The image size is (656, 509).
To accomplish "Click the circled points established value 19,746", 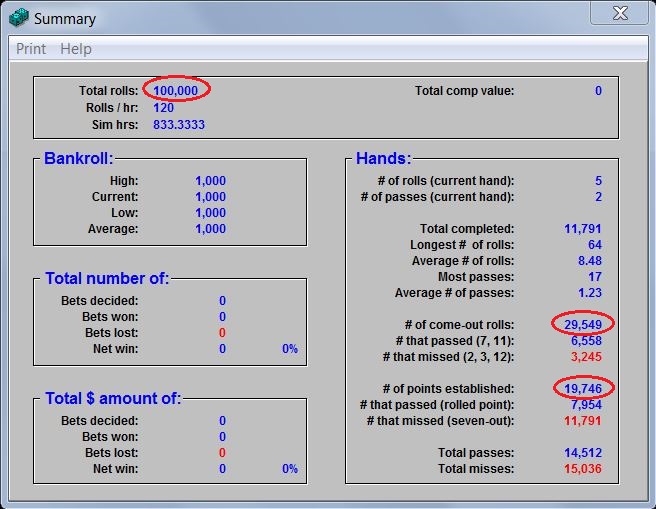I will click(582, 389).
